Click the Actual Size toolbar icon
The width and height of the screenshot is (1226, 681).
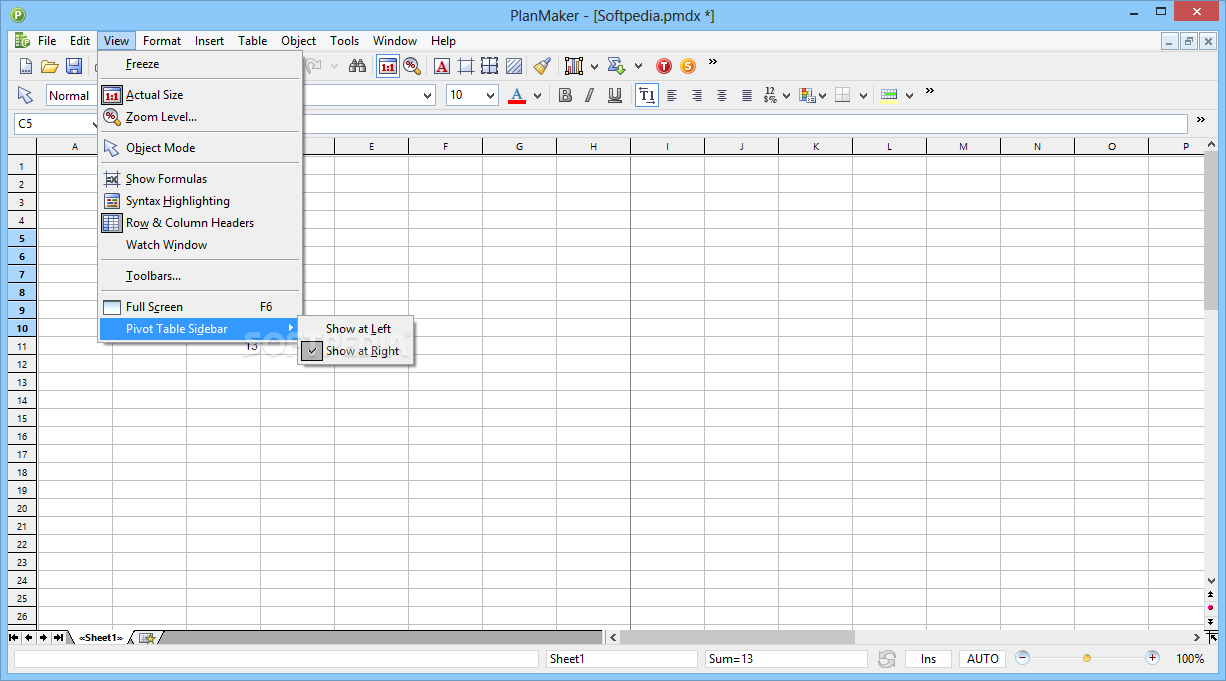[387, 66]
